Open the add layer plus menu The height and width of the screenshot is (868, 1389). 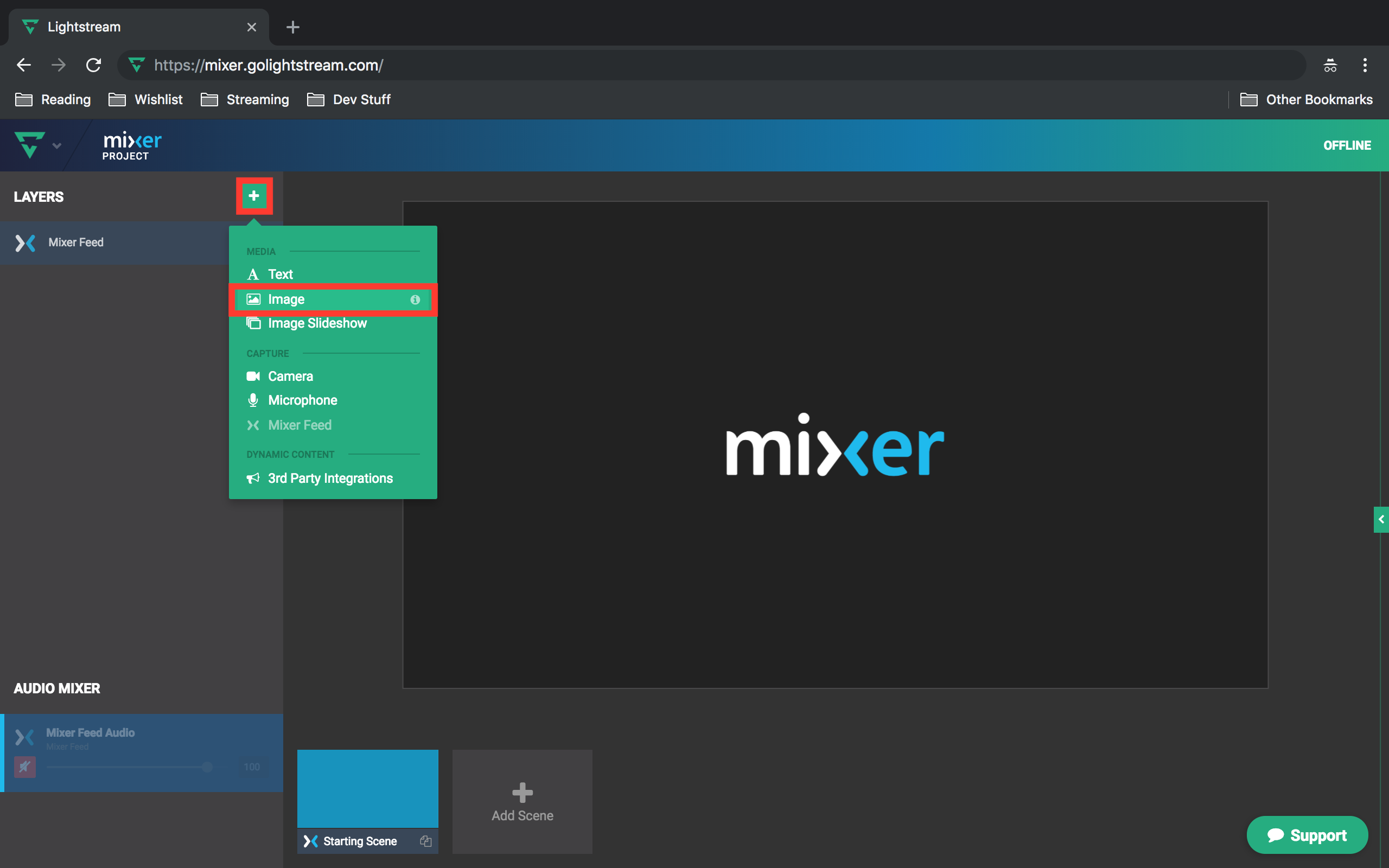point(254,196)
